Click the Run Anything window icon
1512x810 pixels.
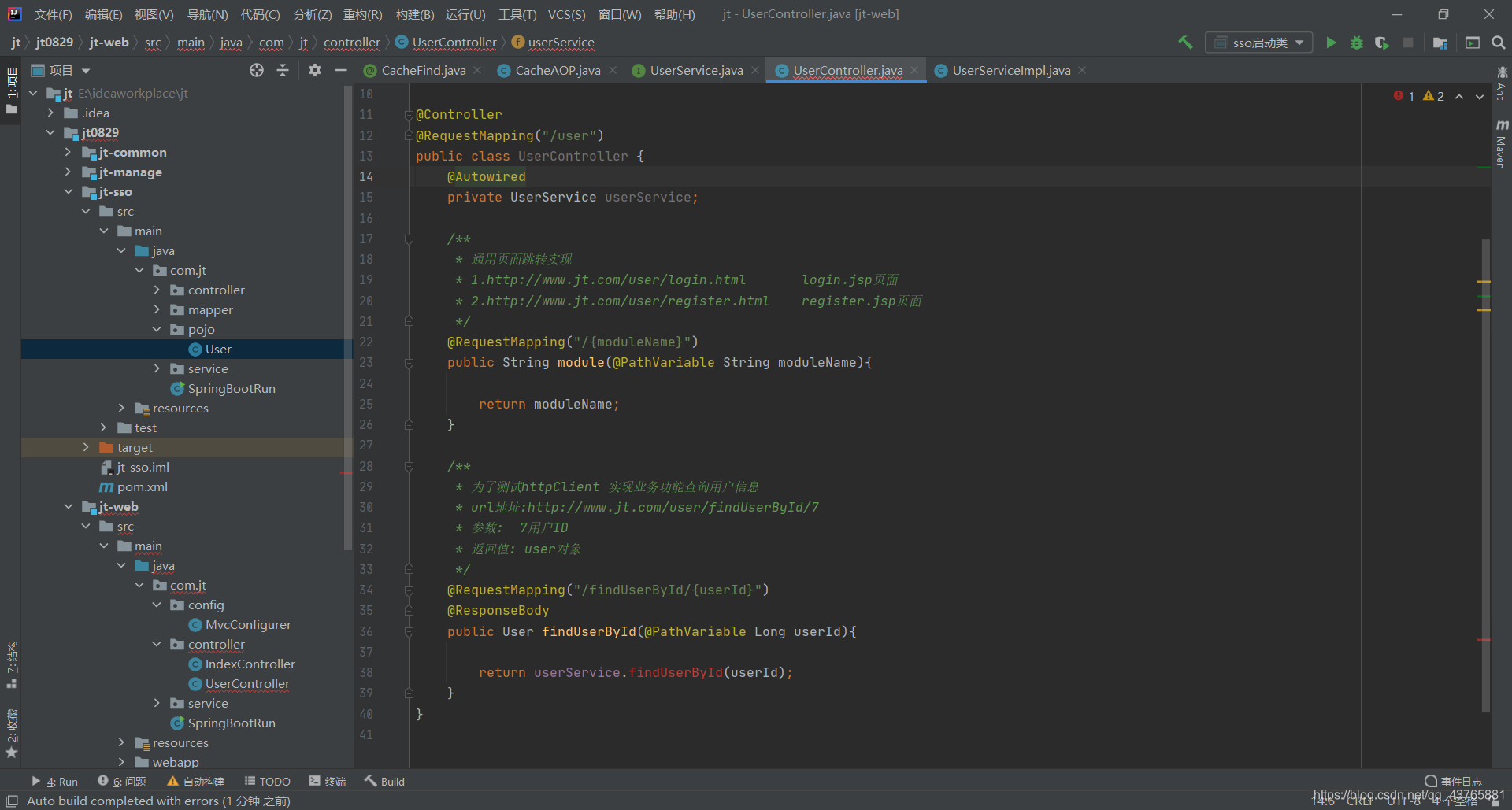point(1473,43)
